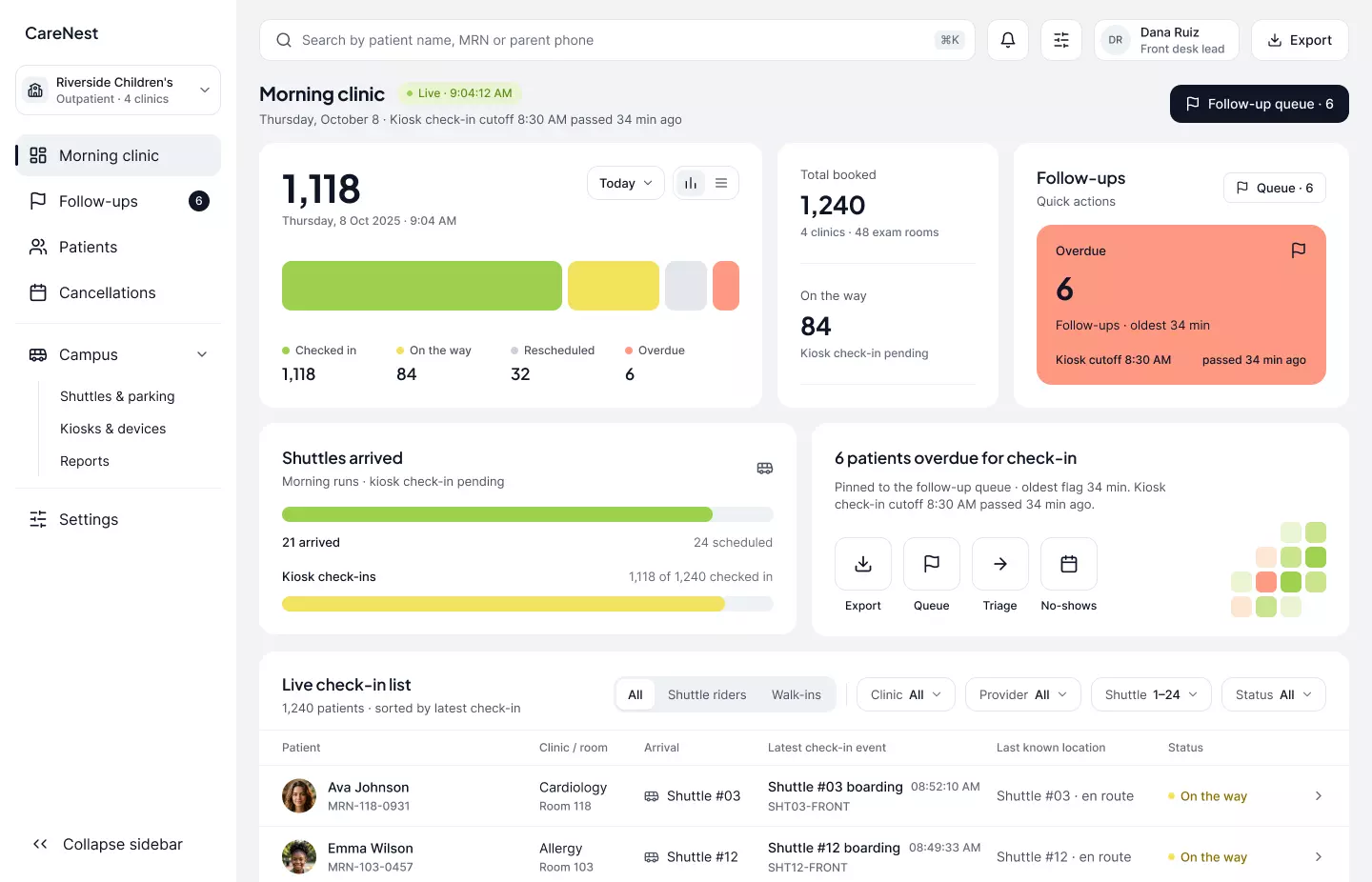Screen dimensions: 1372x882
Task: Switch to list view in summary card
Action: (721, 183)
